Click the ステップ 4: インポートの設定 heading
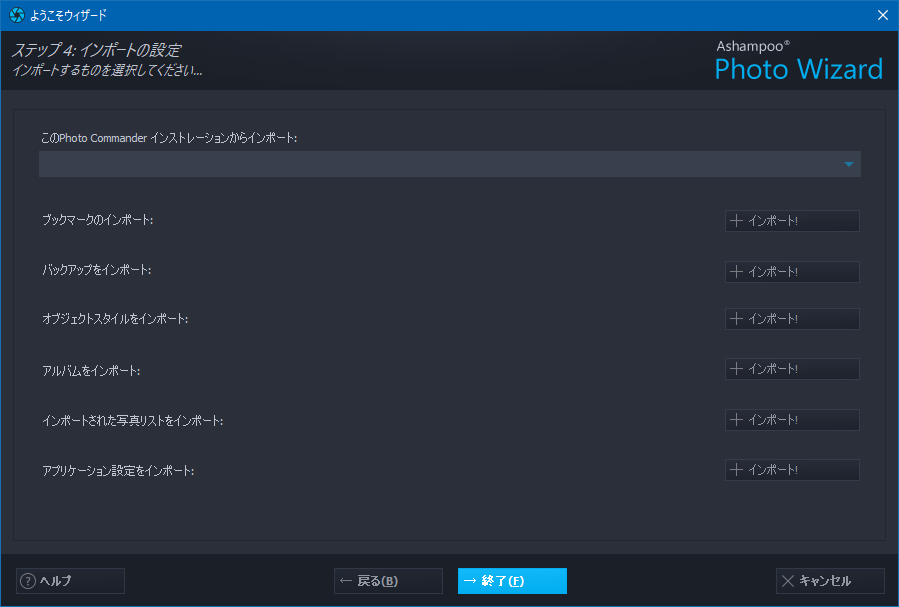Screen dimensions: 899x607 96,50
